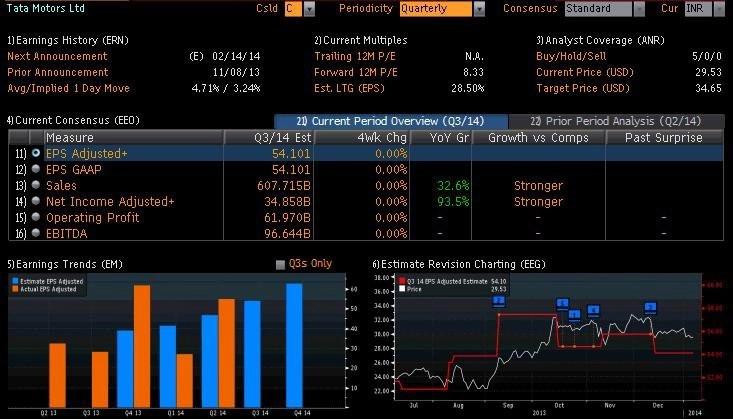Open Estimate Revision Charting (EEG) section link

[x=459, y=264]
